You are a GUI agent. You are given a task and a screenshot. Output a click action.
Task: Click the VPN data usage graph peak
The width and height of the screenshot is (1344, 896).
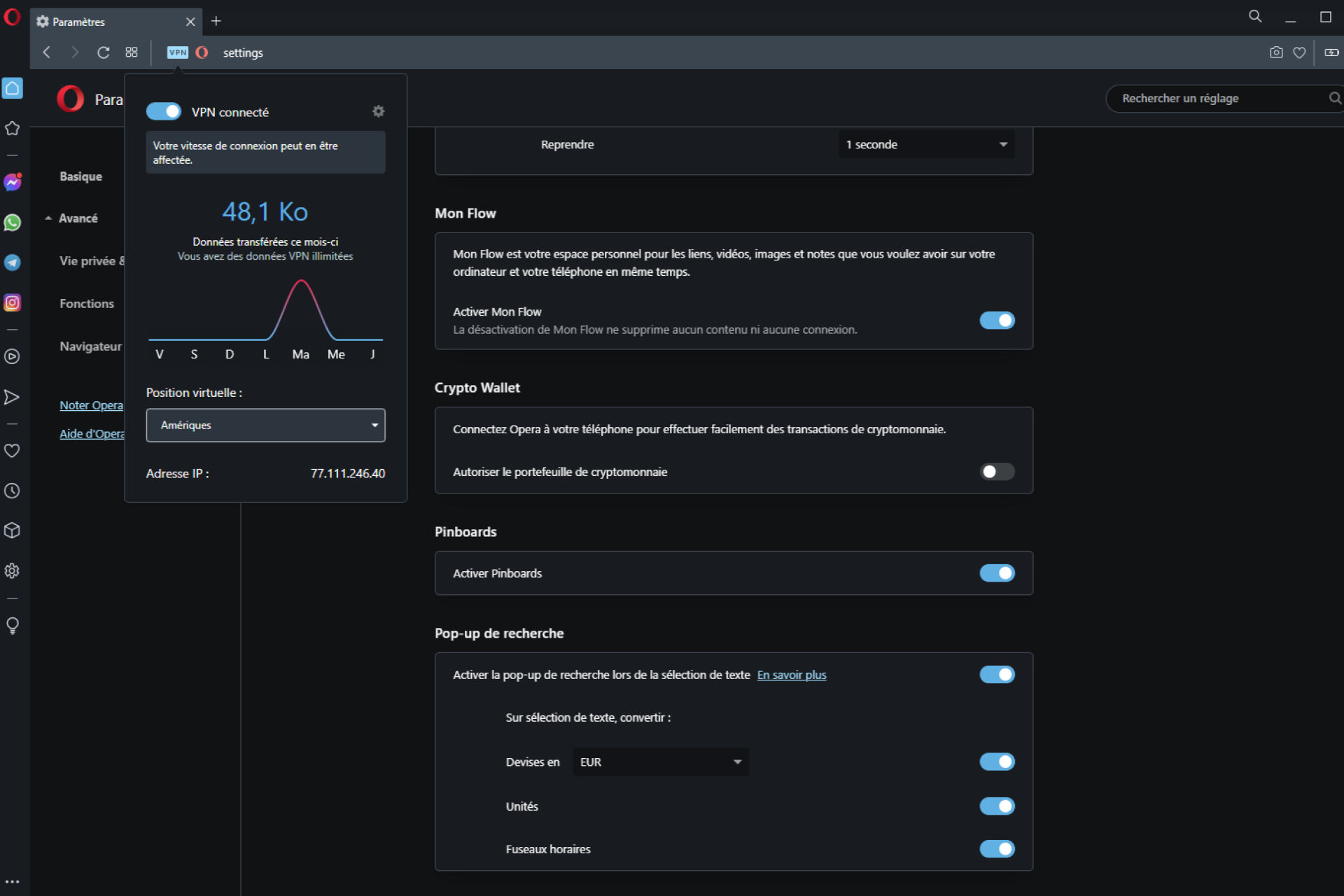tap(301, 282)
